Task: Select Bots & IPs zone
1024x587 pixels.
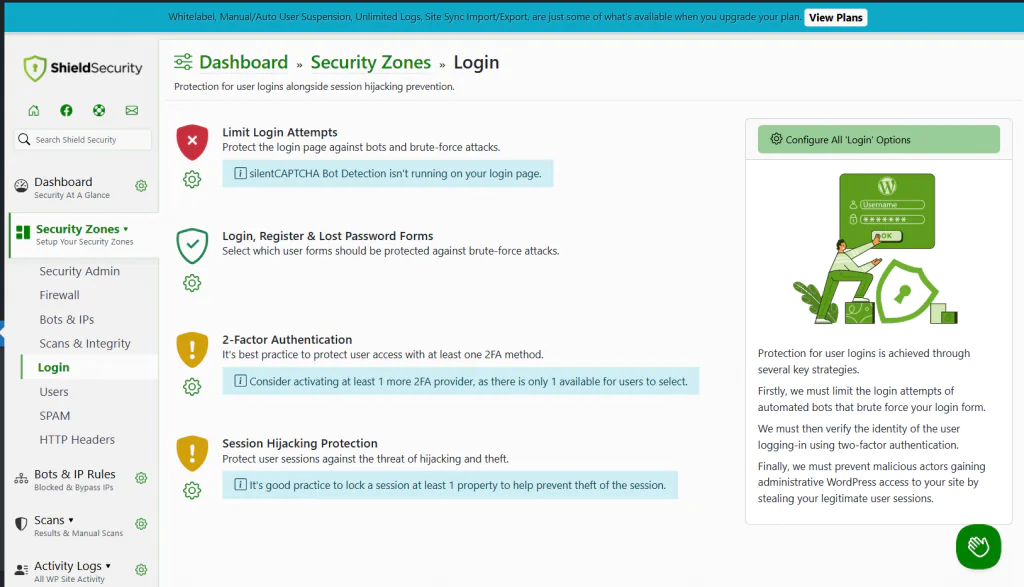Action: [x=67, y=319]
